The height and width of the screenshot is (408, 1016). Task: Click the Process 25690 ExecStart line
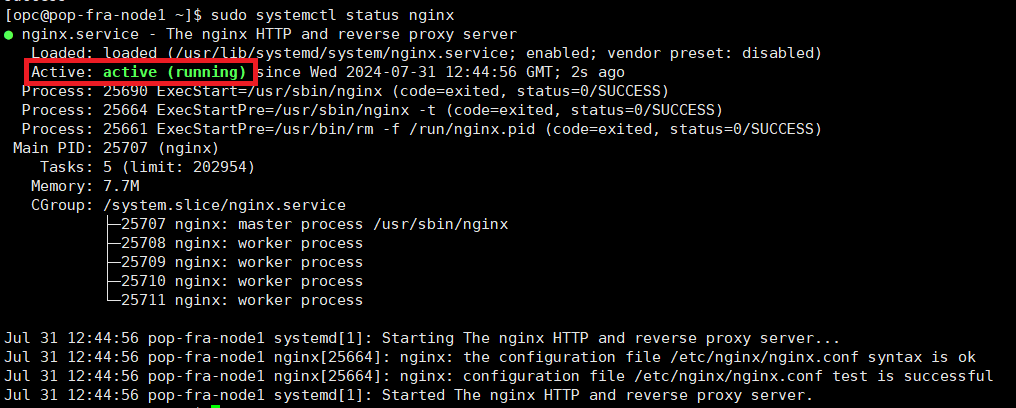tap(345, 91)
